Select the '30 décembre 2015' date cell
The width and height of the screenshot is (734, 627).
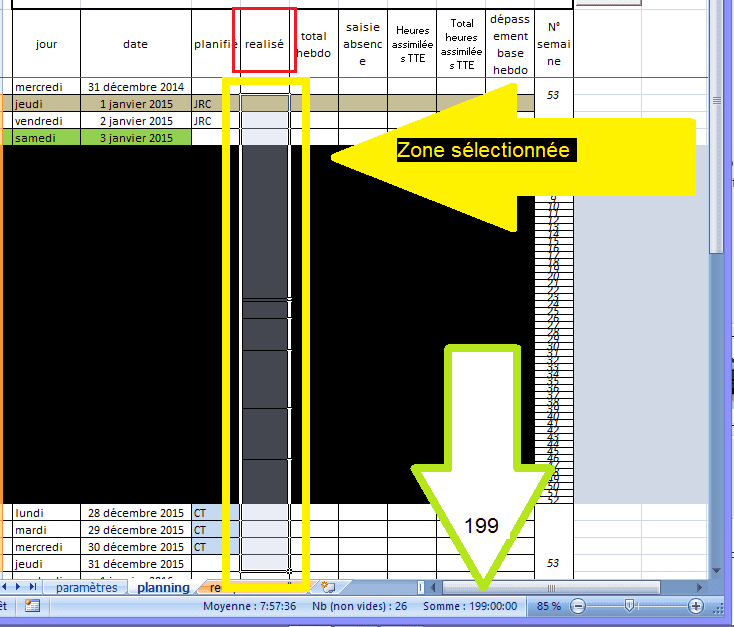[x=136, y=547]
